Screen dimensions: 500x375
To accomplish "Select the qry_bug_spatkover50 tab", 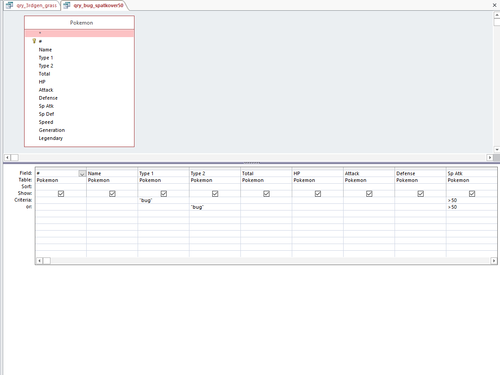I will pos(94,5).
